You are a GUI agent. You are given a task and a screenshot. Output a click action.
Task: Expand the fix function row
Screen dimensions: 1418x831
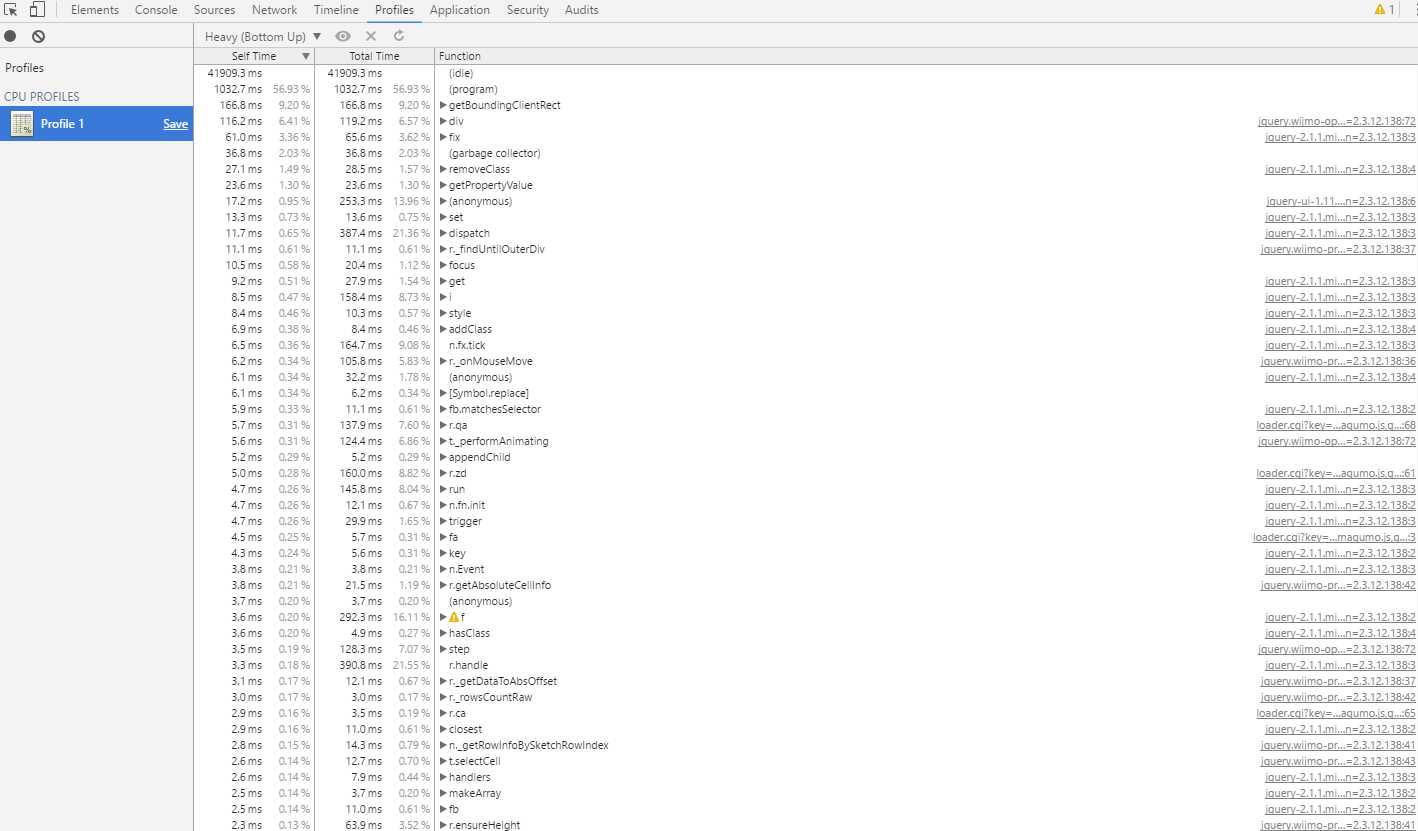pyautogui.click(x=443, y=137)
